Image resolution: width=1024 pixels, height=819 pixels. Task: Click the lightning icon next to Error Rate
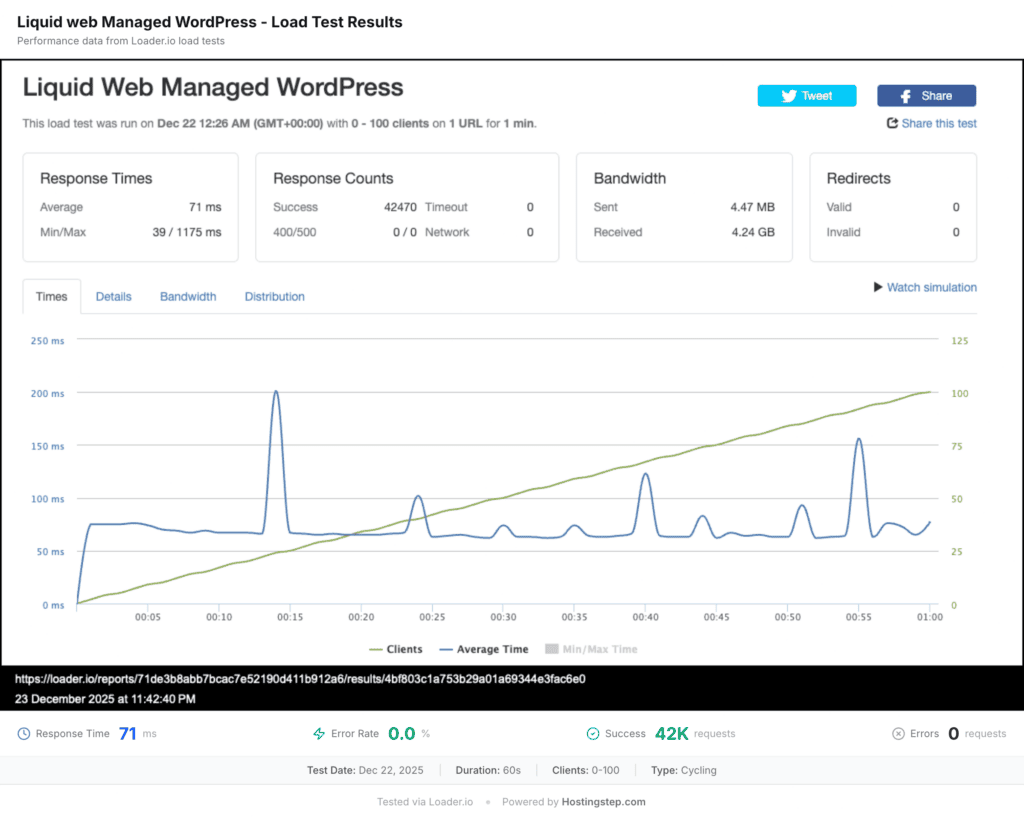click(319, 734)
